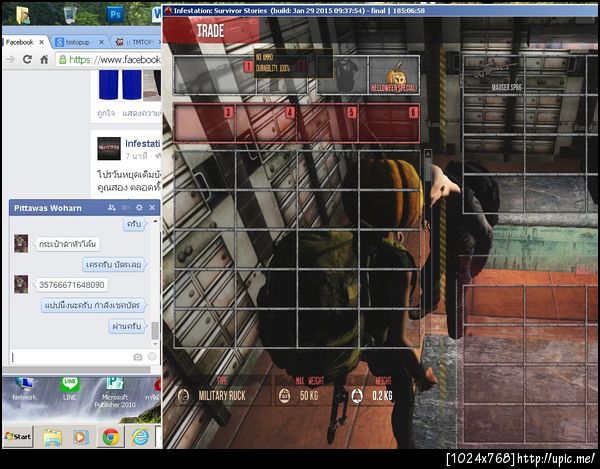
Task: Launch Photoshop from the desktop icon
Action: [115, 15]
